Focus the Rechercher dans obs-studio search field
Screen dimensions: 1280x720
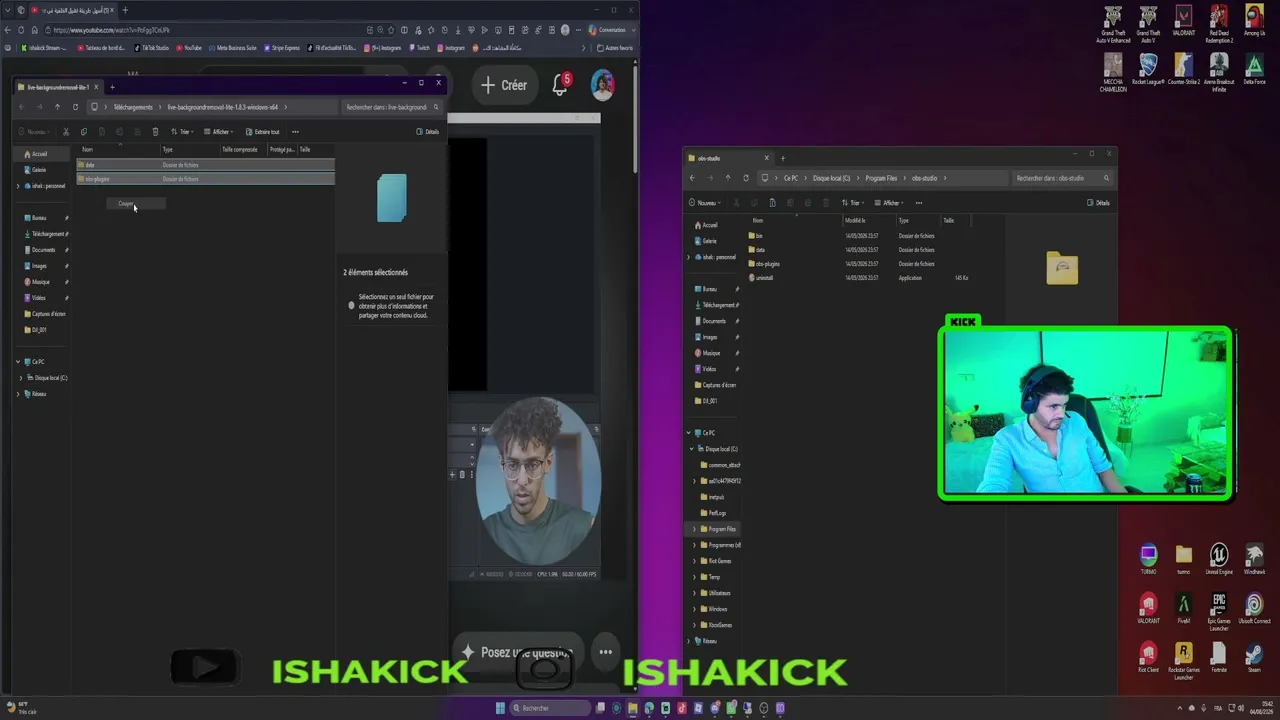(1061, 178)
